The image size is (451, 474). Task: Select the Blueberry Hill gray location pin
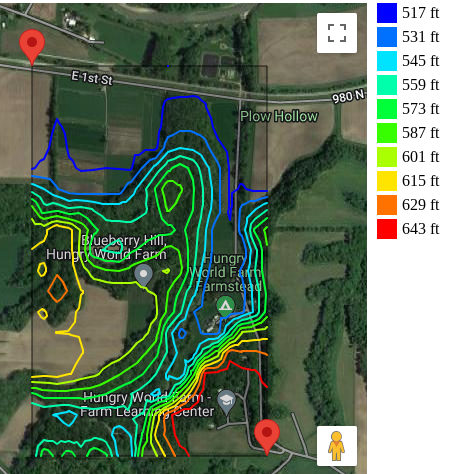pyautogui.click(x=143, y=275)
